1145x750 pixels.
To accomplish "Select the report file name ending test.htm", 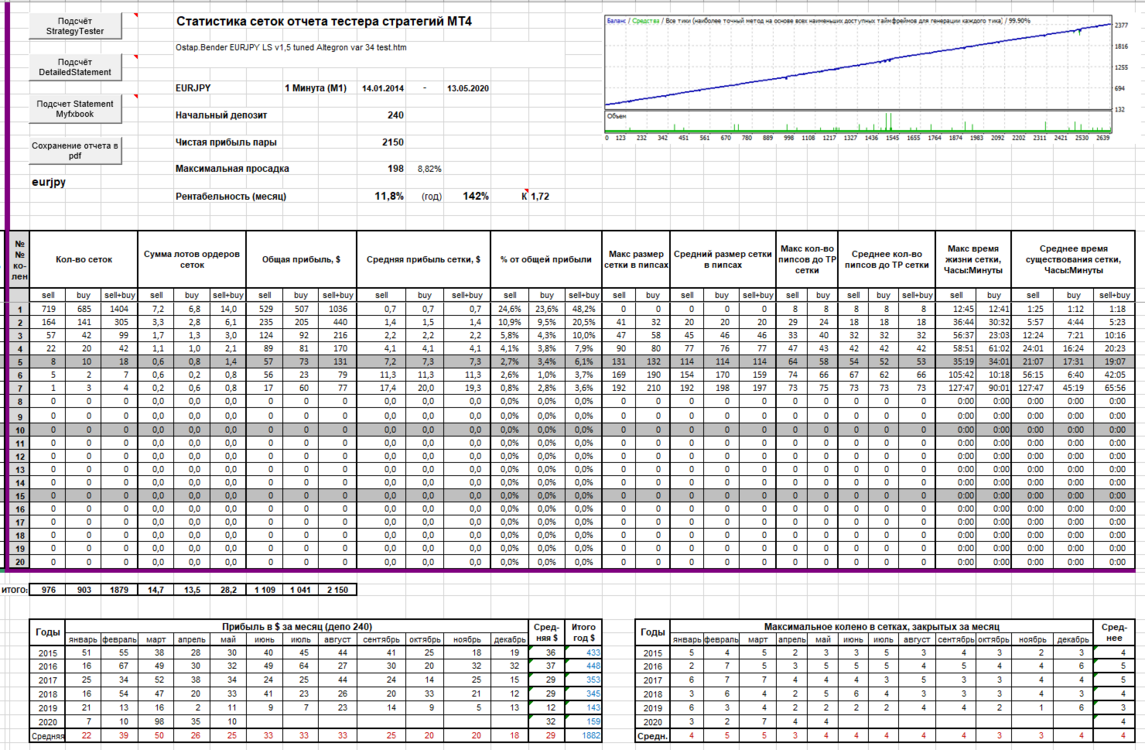I will [x=291, y=47].
